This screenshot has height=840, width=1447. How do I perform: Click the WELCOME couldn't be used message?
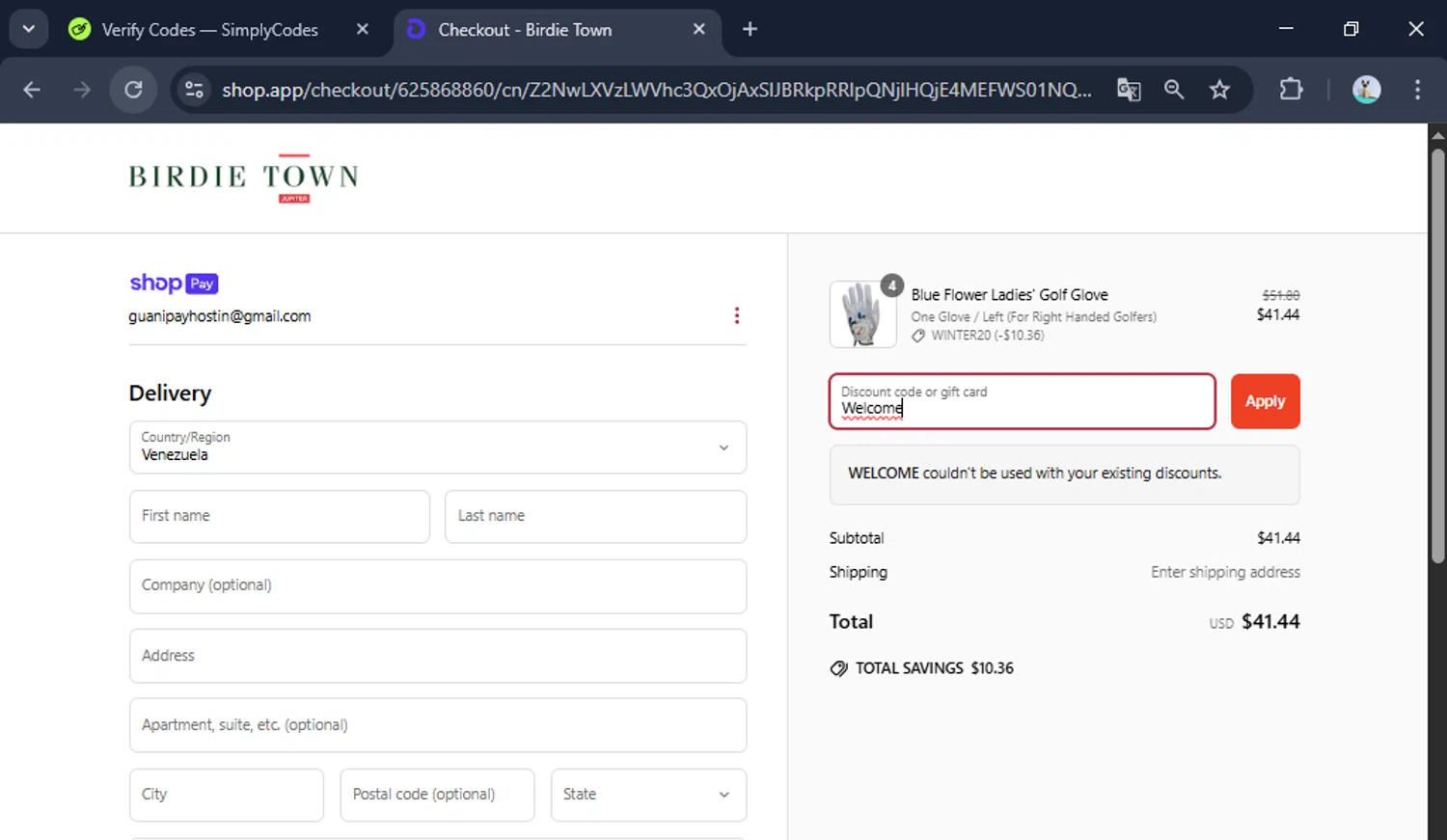tap(1034, 474)
